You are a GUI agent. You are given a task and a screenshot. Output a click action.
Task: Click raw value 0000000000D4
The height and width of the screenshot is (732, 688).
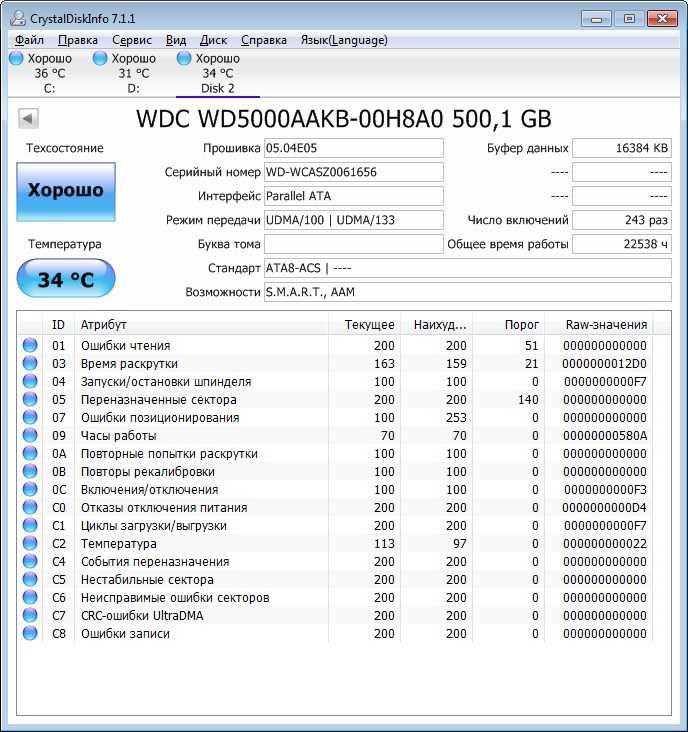tap(604, 507)
